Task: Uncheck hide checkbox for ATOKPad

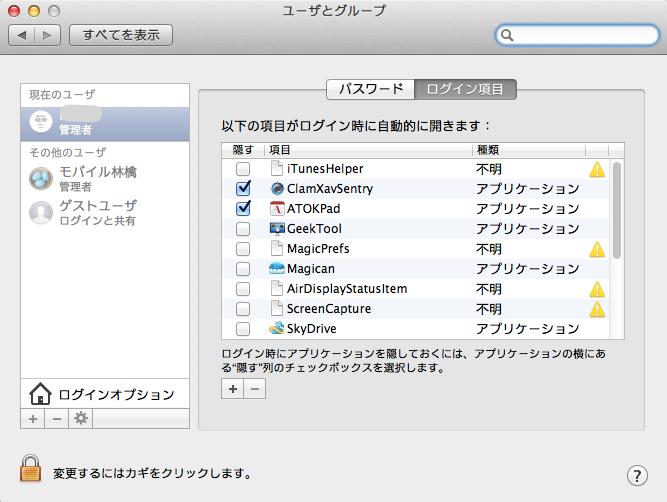Action: click(x=243, y=208)
